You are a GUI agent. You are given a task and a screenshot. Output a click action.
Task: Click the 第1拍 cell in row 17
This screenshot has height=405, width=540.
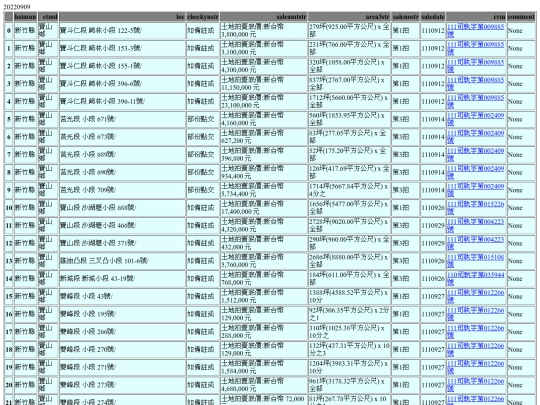point(405,332)
